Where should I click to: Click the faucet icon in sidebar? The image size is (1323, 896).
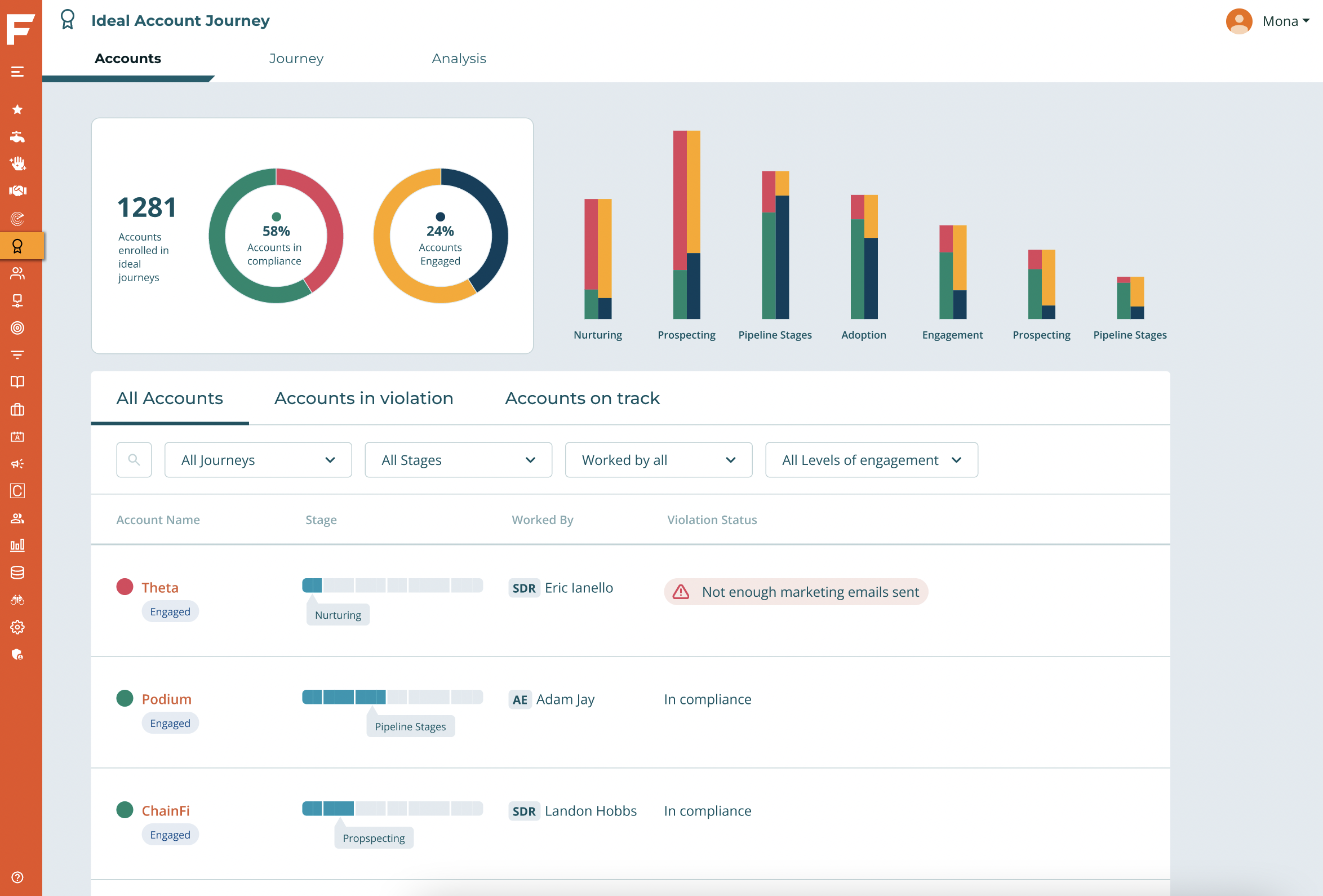click(x=17, y=136)
